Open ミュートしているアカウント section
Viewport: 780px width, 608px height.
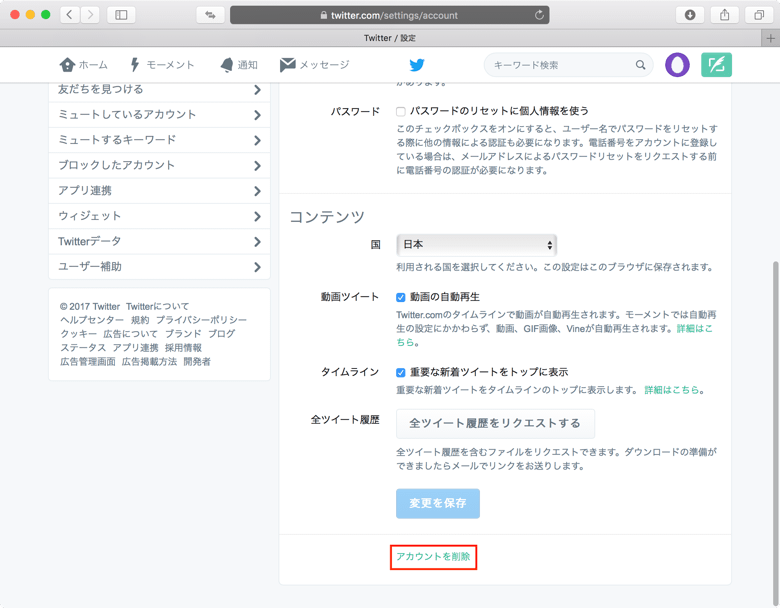[159, 115]
